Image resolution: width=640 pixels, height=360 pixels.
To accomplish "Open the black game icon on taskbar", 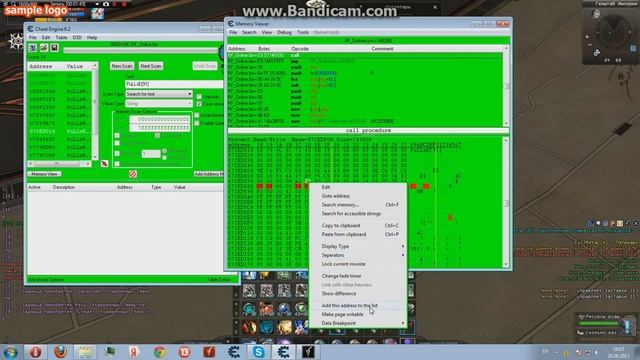I will pyautogui.click(x=308, y=352).
